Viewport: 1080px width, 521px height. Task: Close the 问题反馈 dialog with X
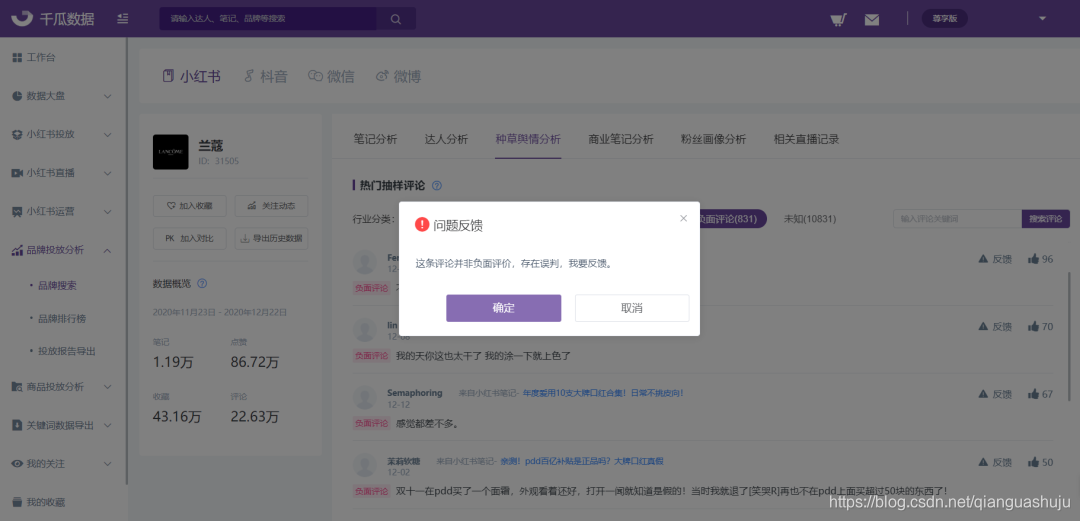tap(683, 218)
